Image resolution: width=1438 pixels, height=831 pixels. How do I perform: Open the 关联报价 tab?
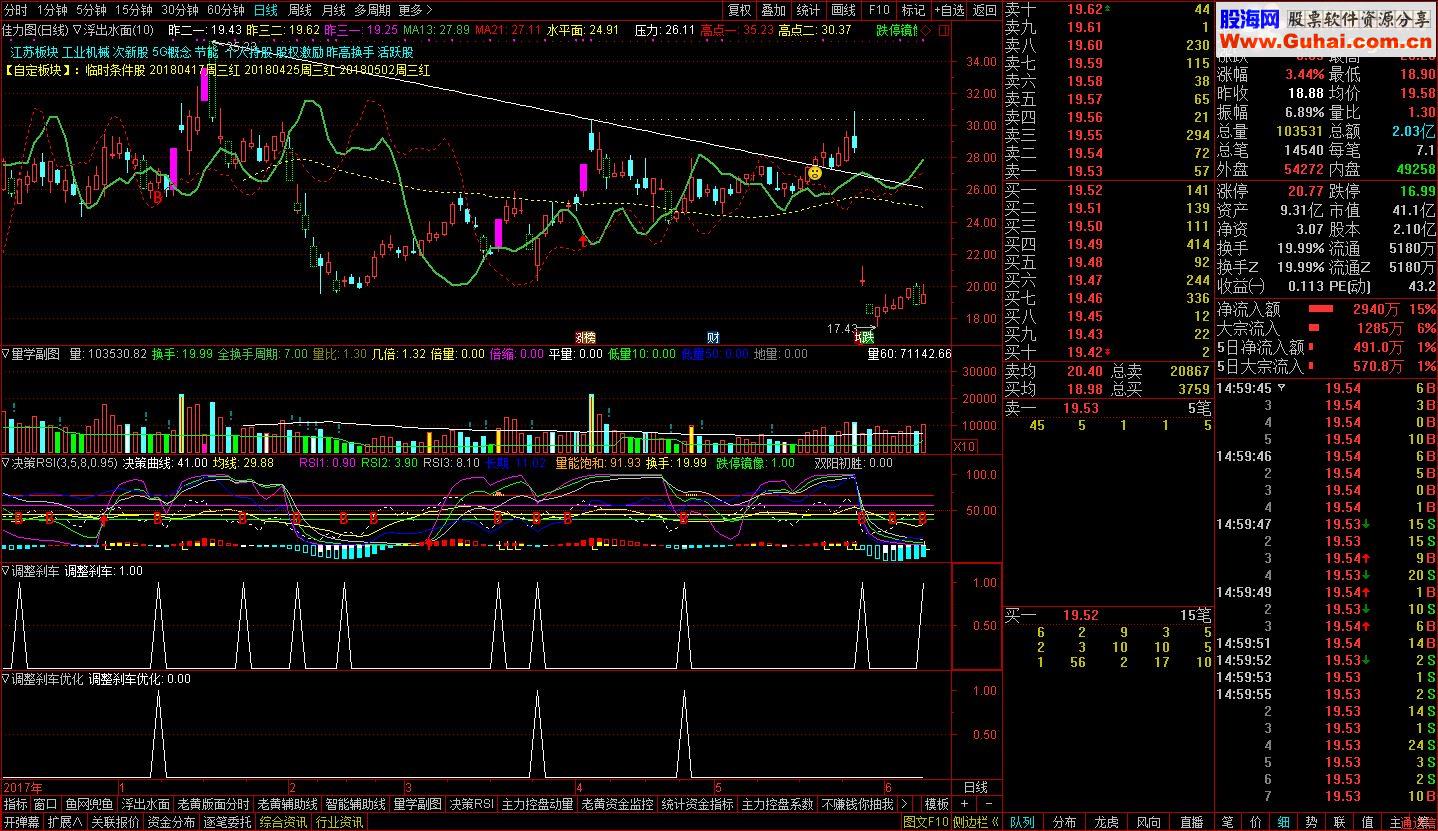coord(115,822)
